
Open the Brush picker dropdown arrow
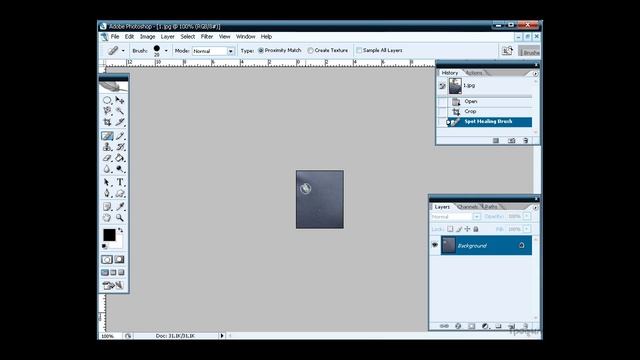[x=166, y=51]
